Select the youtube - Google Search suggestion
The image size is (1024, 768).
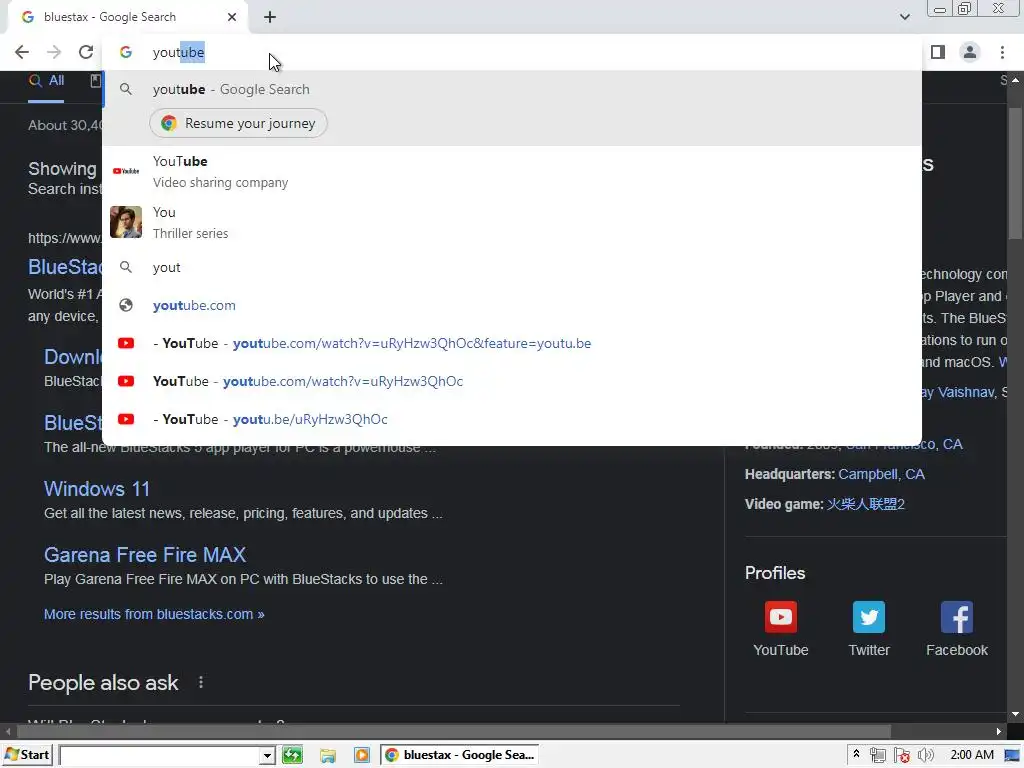point(512,89)
